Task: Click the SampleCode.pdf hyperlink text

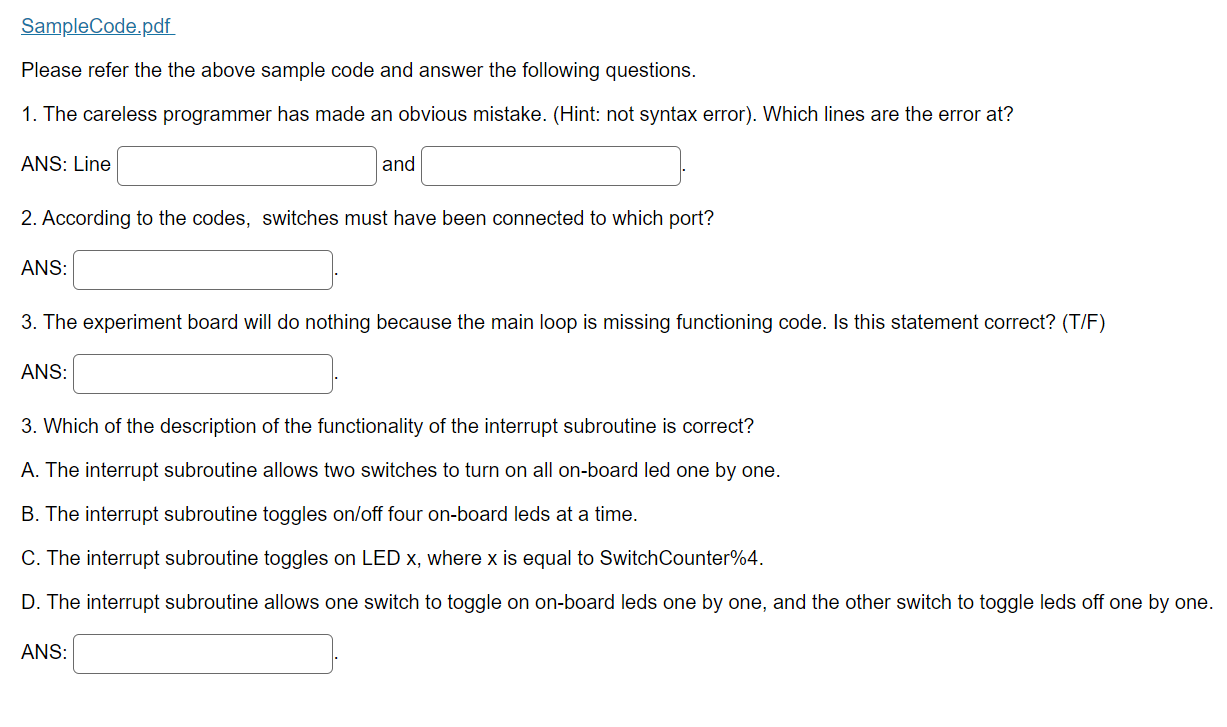Action: [x=97, y=26]
